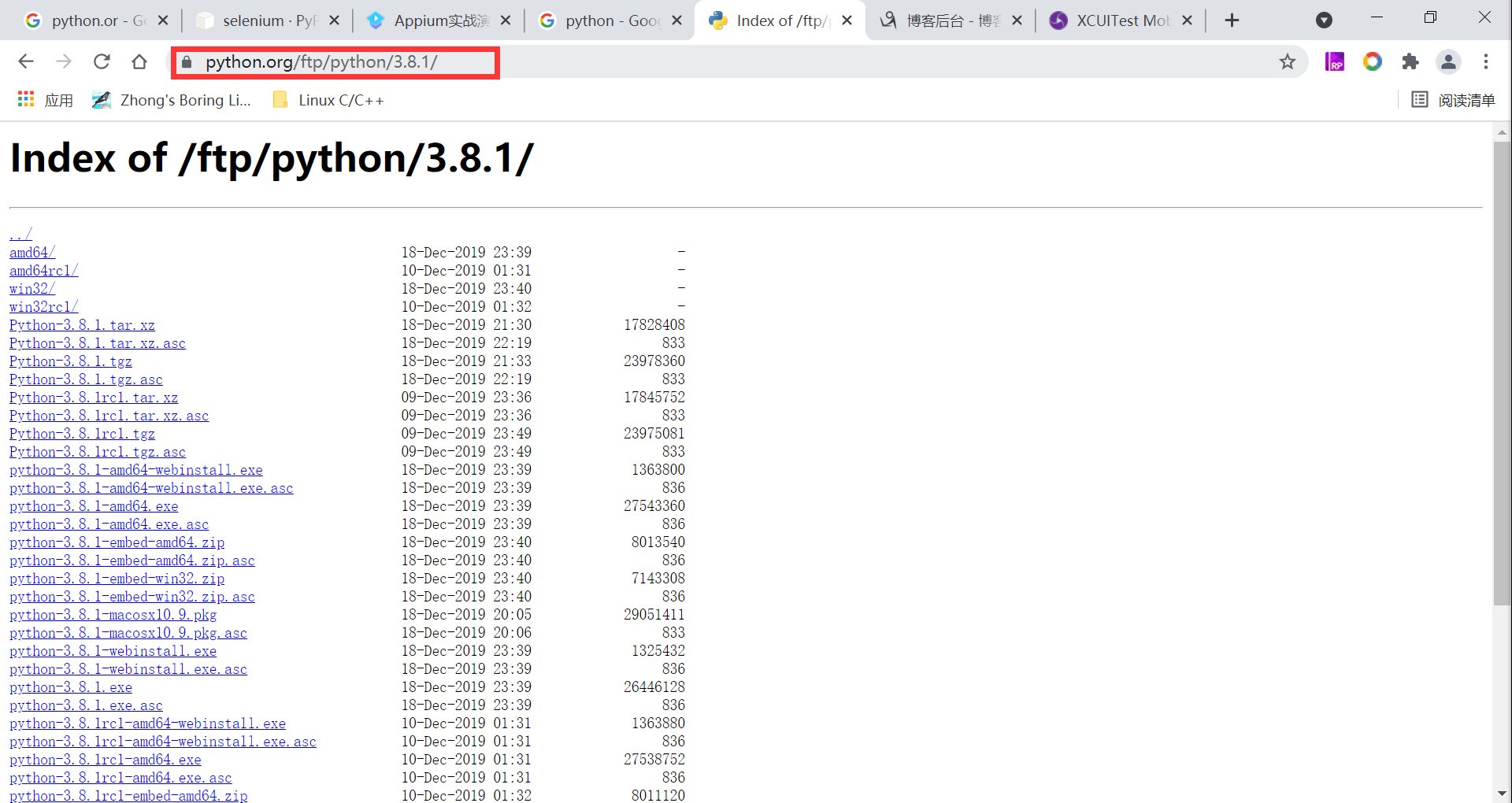Bookmark this page with the star

1288,61
